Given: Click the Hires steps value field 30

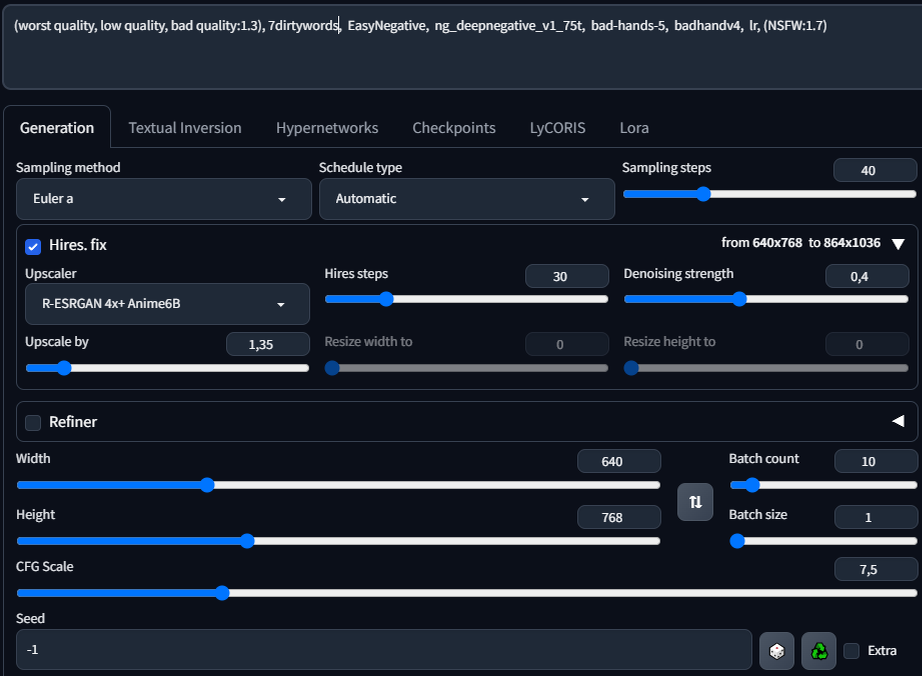Looking at the screenshot, I should 567,276.
